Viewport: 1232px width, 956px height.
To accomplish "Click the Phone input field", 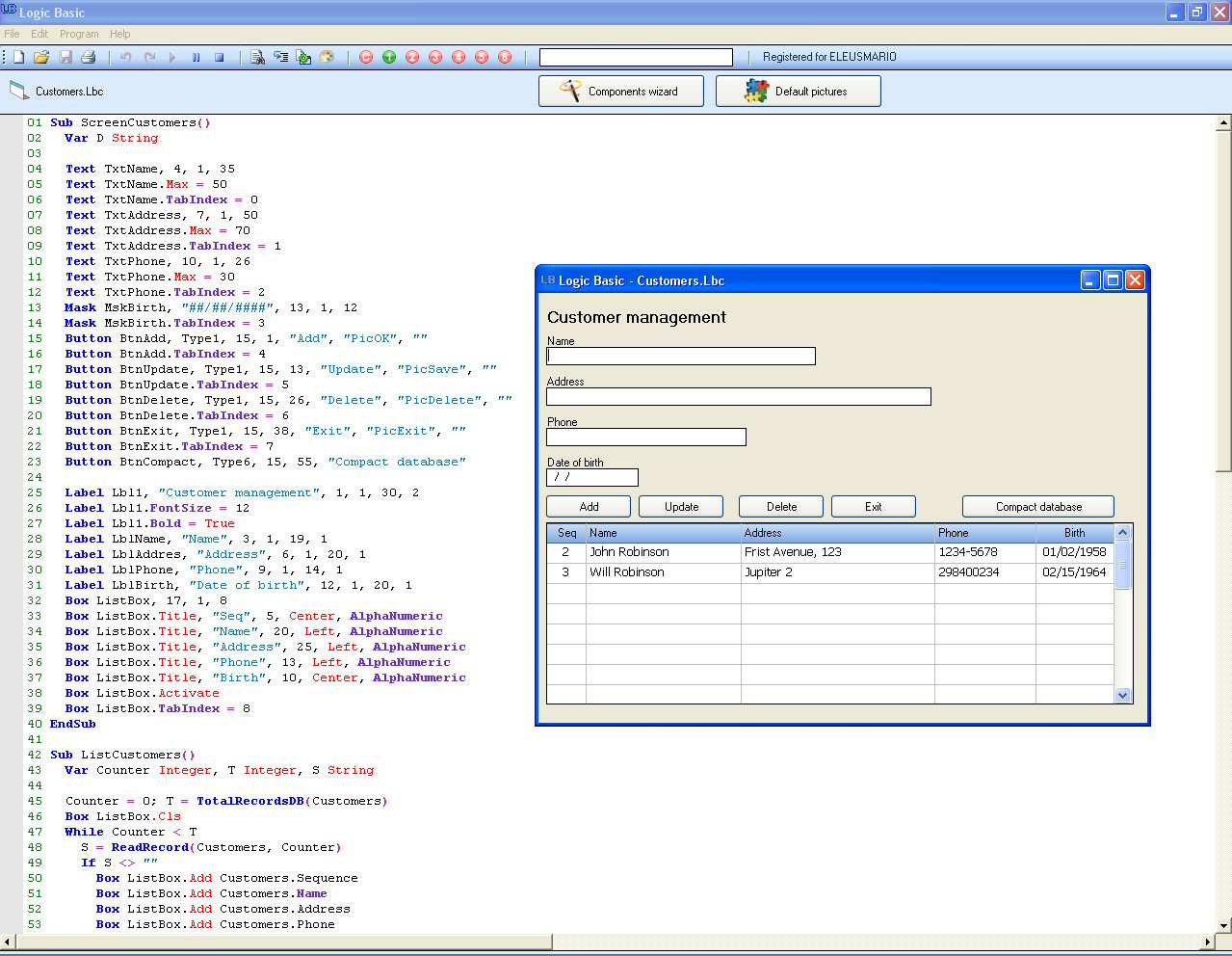I will coord(646,438).
